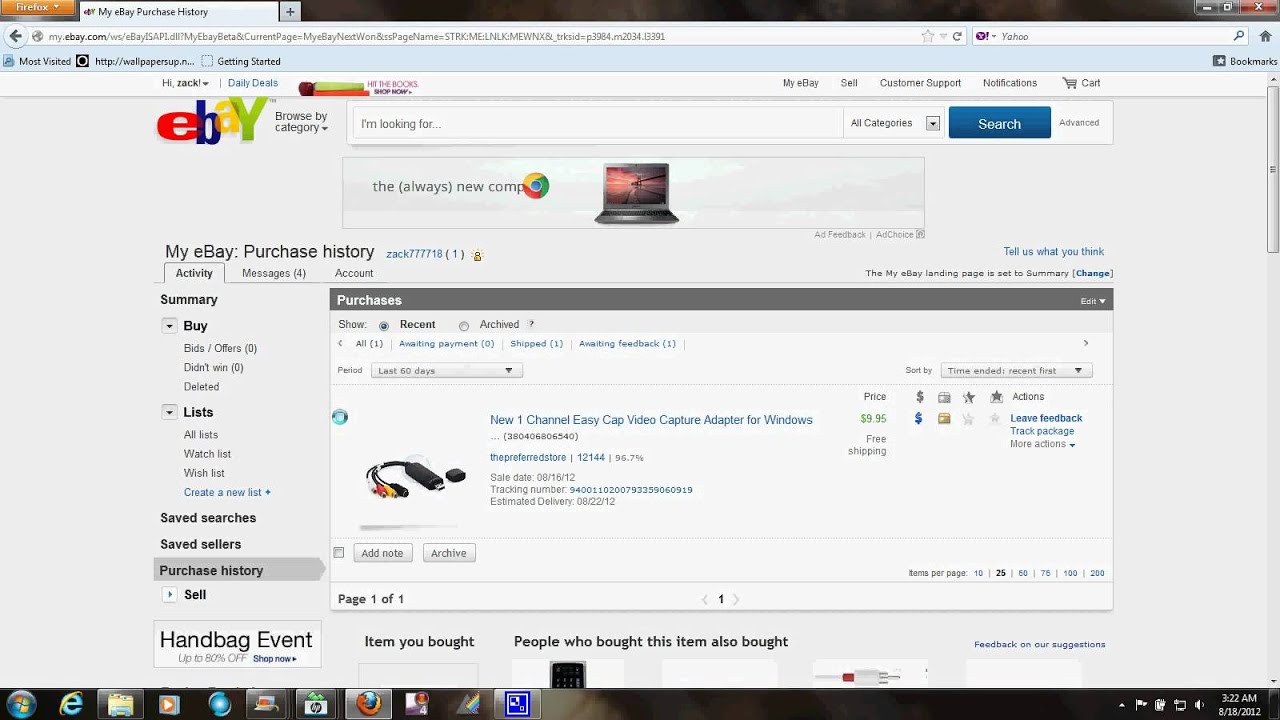Click the blue Search button
The image size is (1280, 720).
click(x=999, y=123)
